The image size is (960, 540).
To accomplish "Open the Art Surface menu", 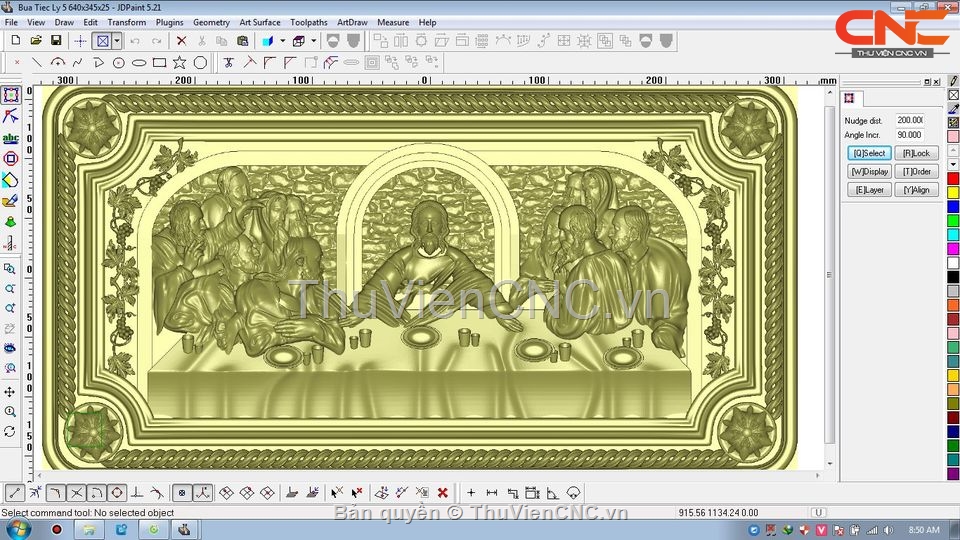I will coord(260,22).
